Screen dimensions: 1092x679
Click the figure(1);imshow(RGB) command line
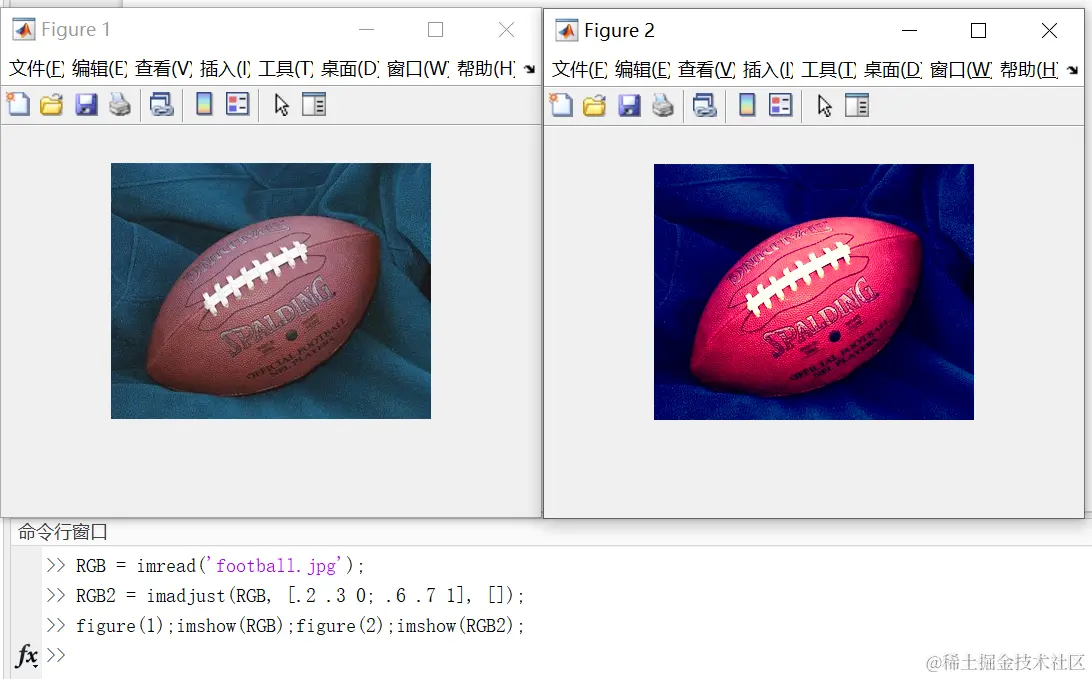click(299, 625)
